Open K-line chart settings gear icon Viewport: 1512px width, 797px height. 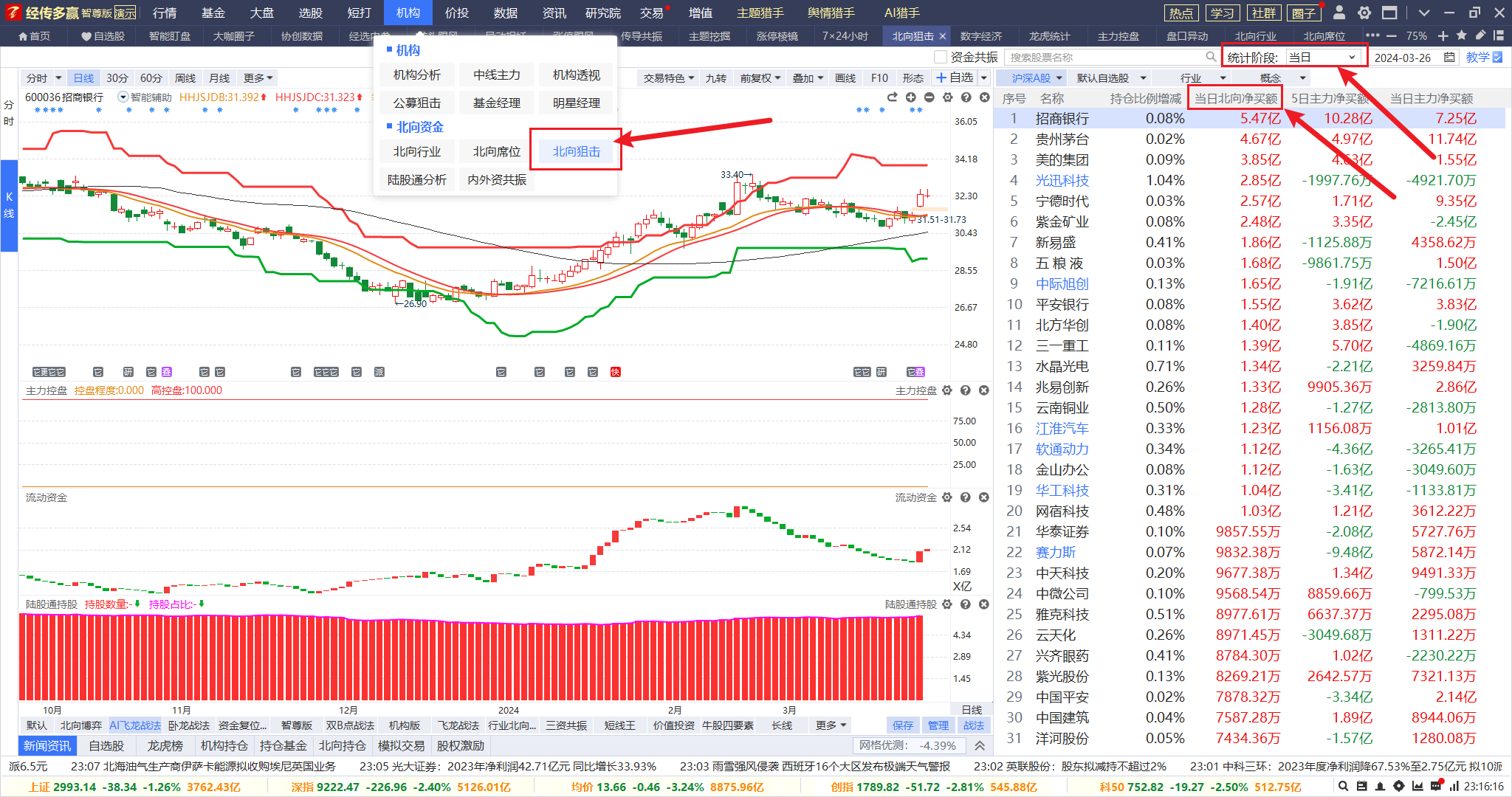click(x=948, y=97)
